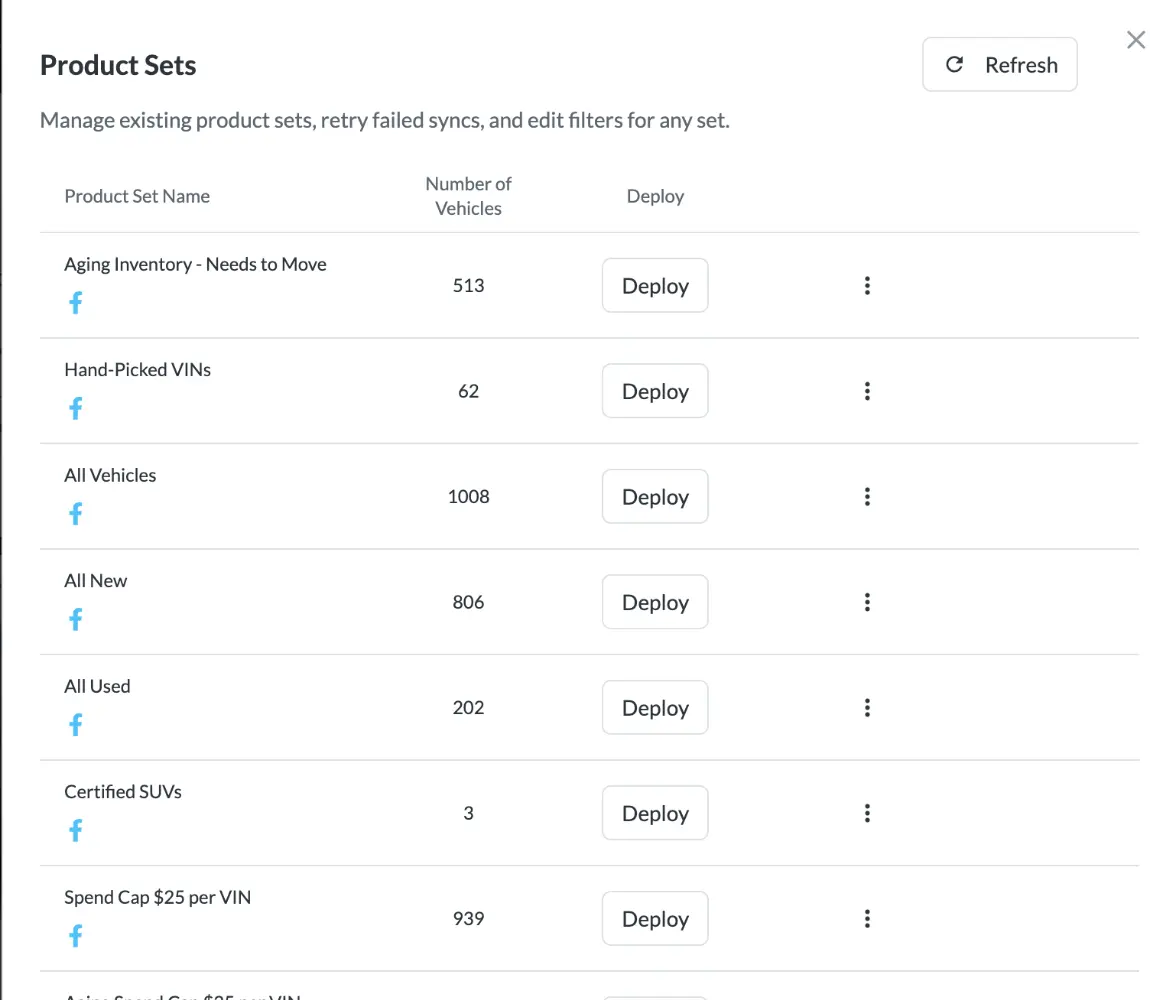The height and width of the screenshot is (1000, 1150).
Task: Click Facebook icon under Hand-Picked VINs
Action: (76, 408)
